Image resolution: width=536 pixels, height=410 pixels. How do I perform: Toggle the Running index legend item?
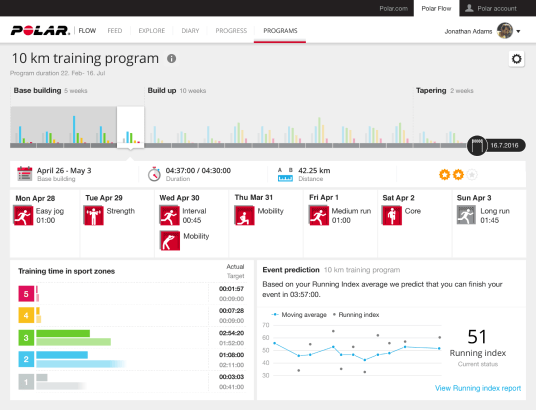356,315
